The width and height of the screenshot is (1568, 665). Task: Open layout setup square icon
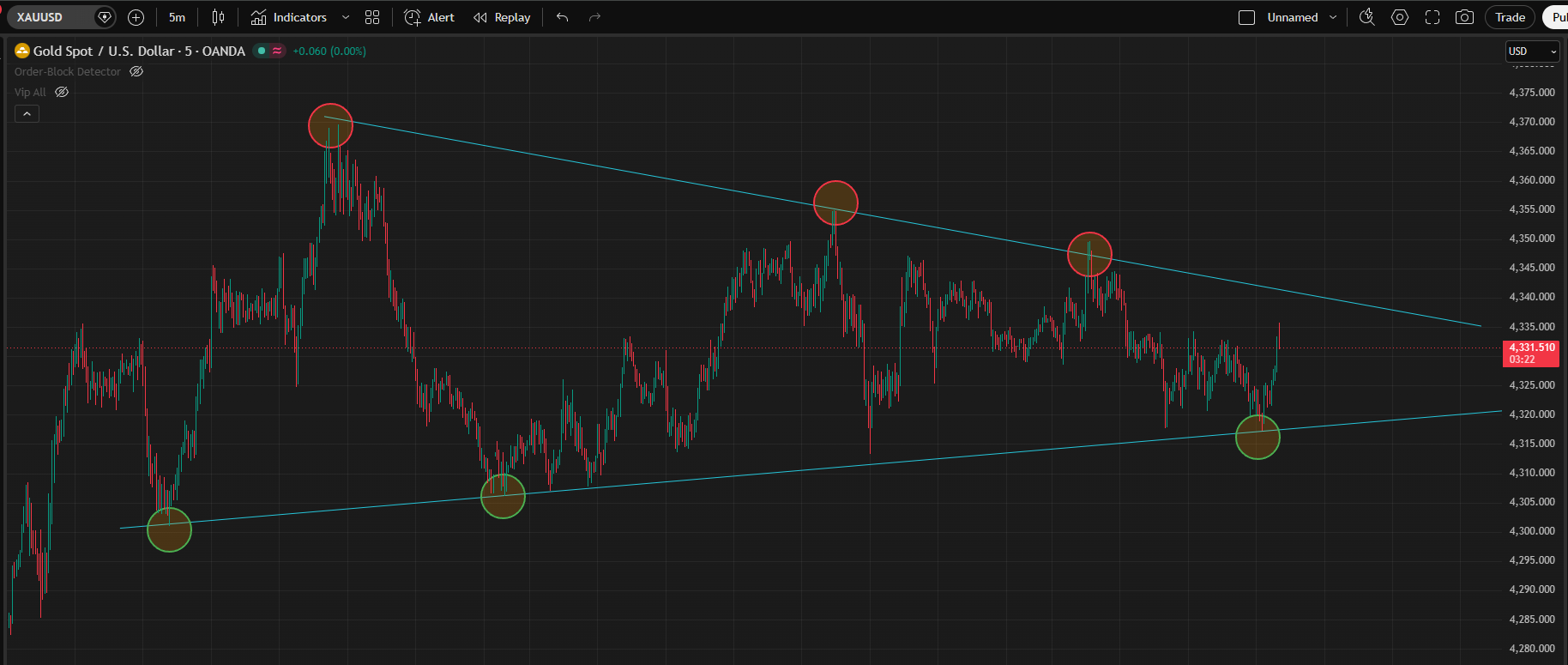tap(1247, 17)
